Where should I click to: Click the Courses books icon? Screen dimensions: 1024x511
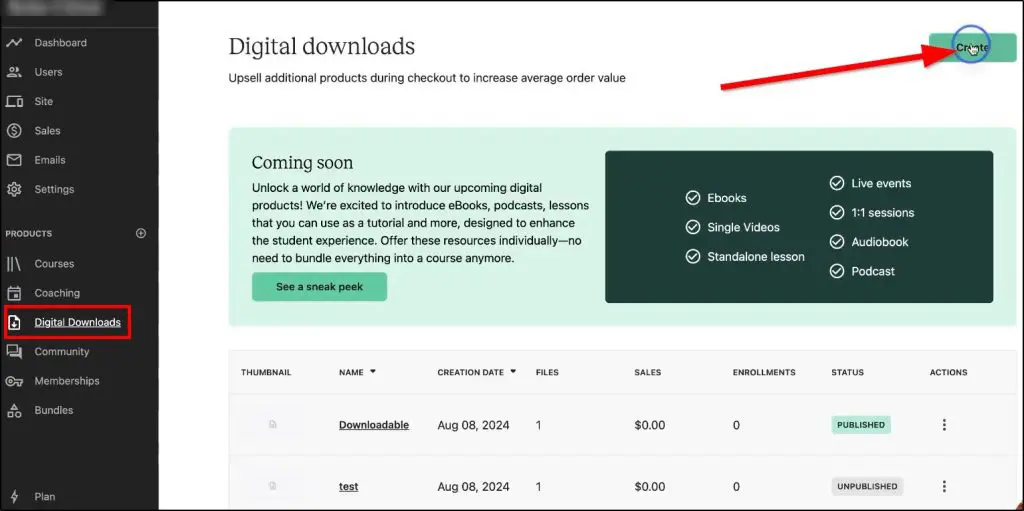coord(14,264)
